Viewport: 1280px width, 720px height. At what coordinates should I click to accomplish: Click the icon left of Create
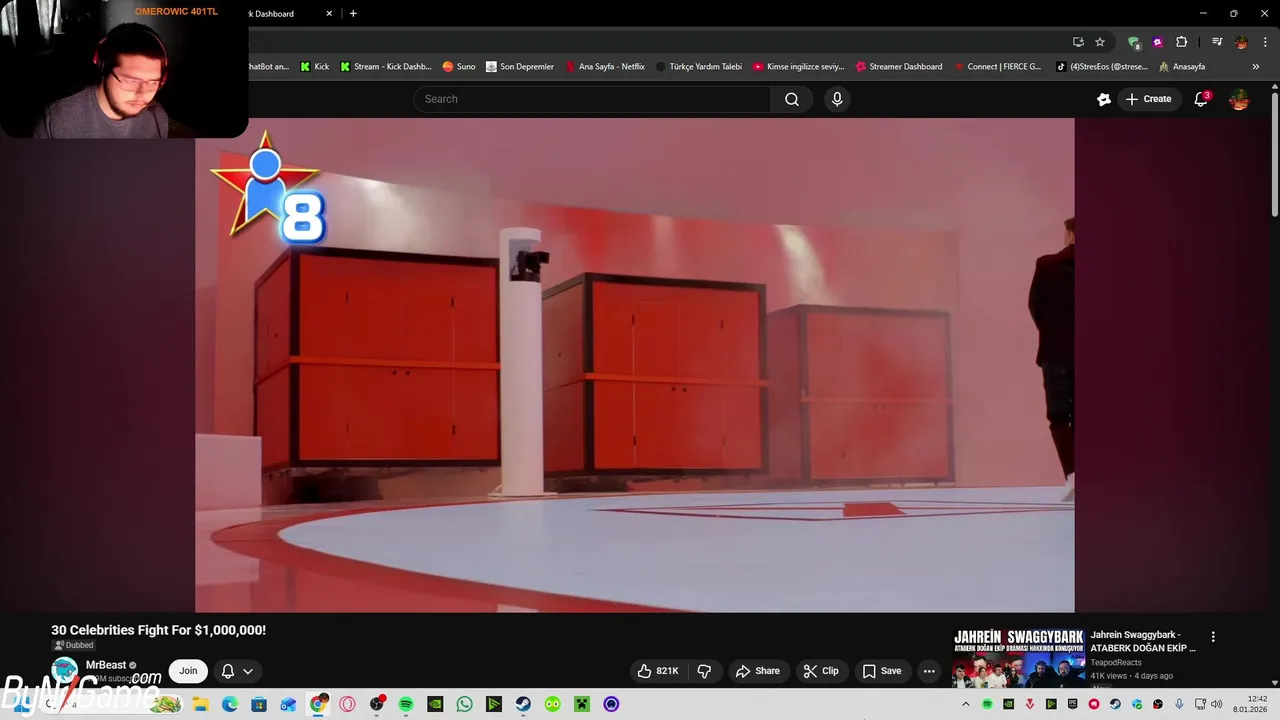(x=1104, y=99)
